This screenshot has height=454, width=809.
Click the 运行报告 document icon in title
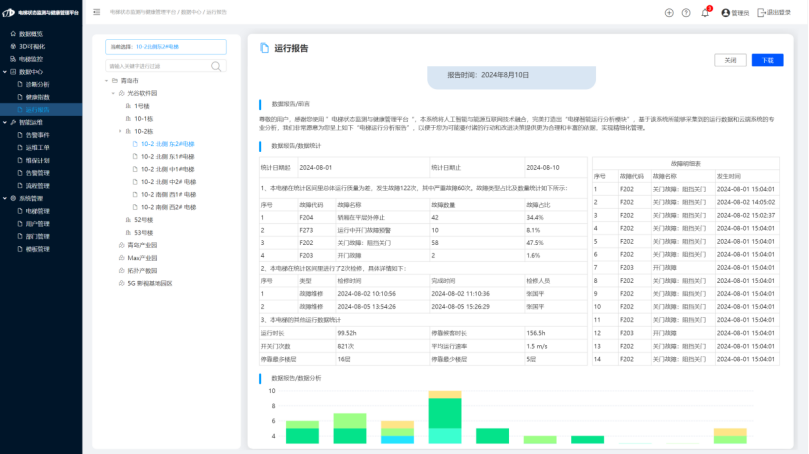click(264, 48)
